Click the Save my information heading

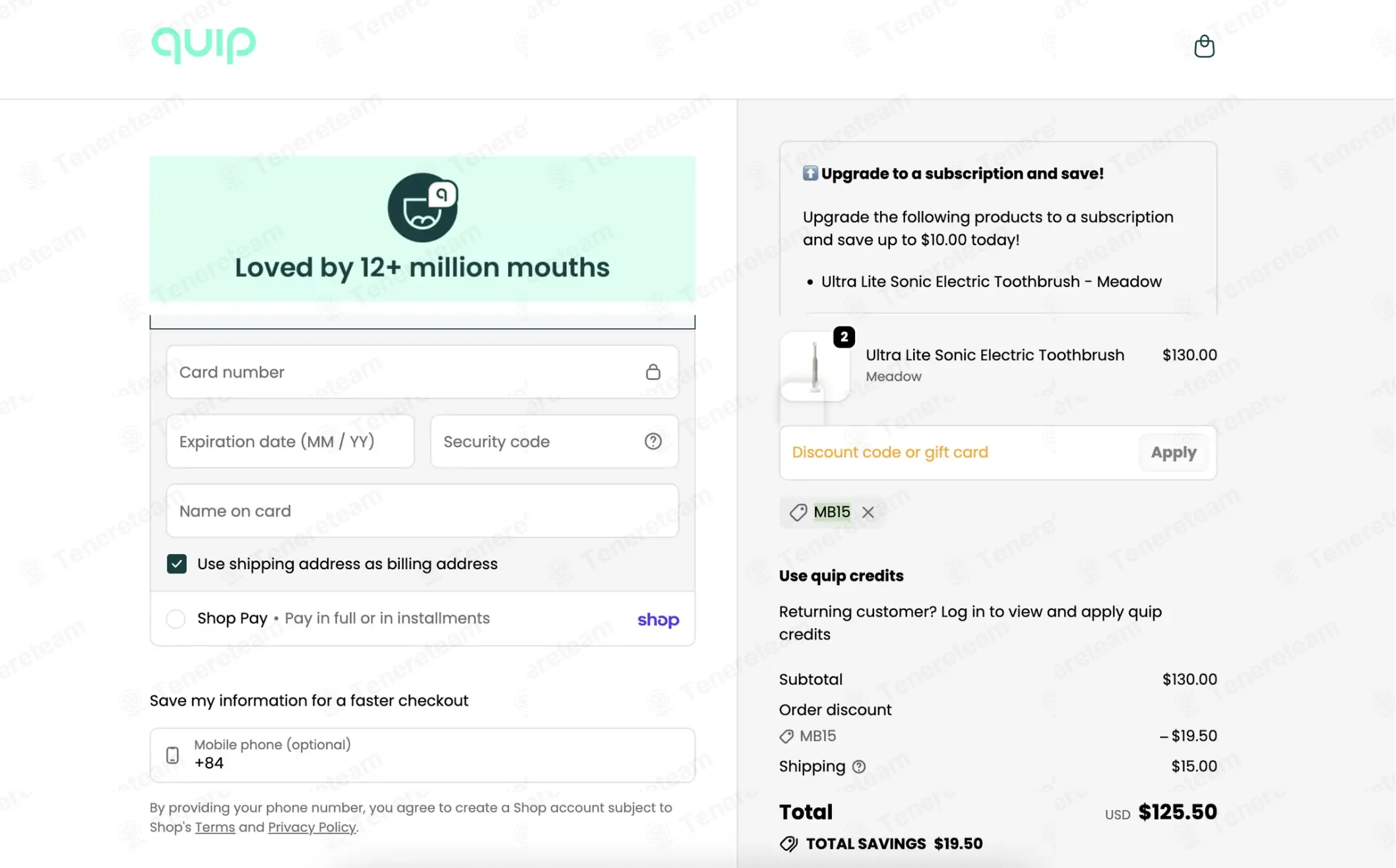tap(309, 700)
